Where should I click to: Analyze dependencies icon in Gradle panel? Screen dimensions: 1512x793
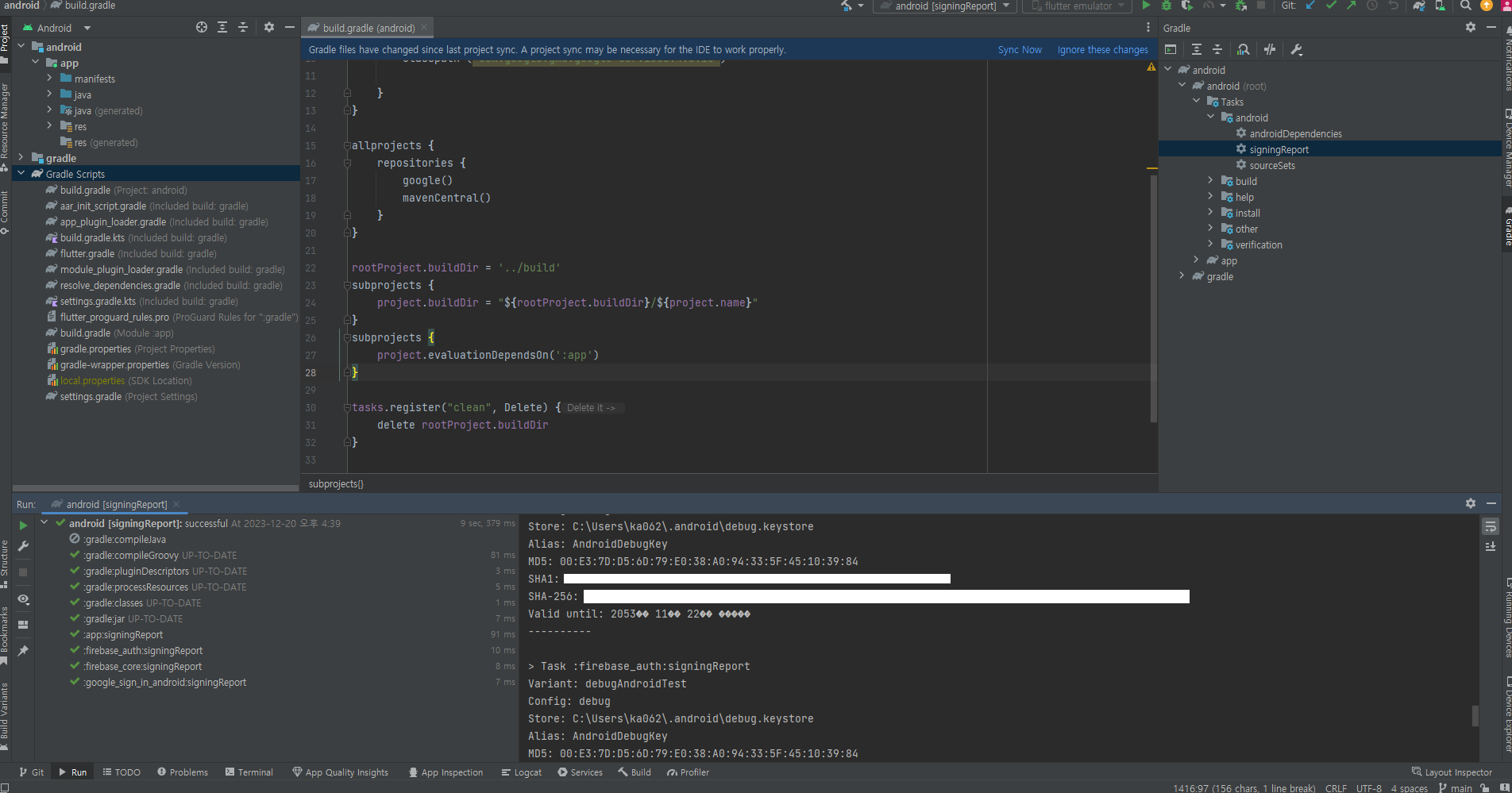[x=1244, y=49]
